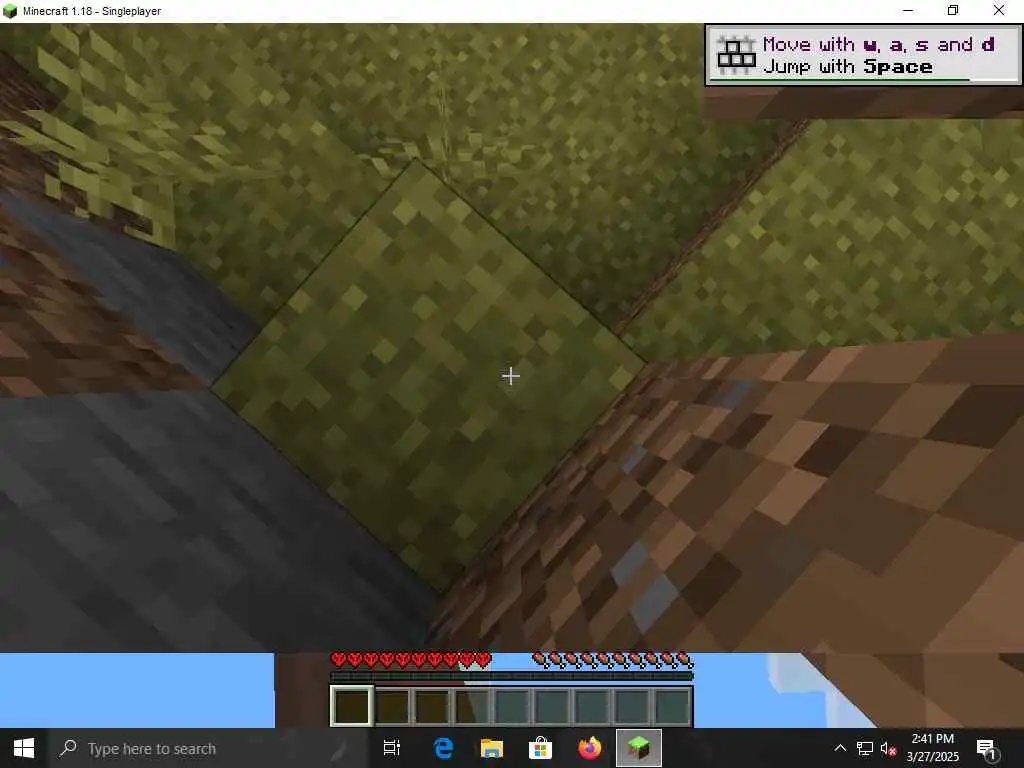Select the first hotbar slot
This screenshot has height=768, width=1024.
[351, 706]
